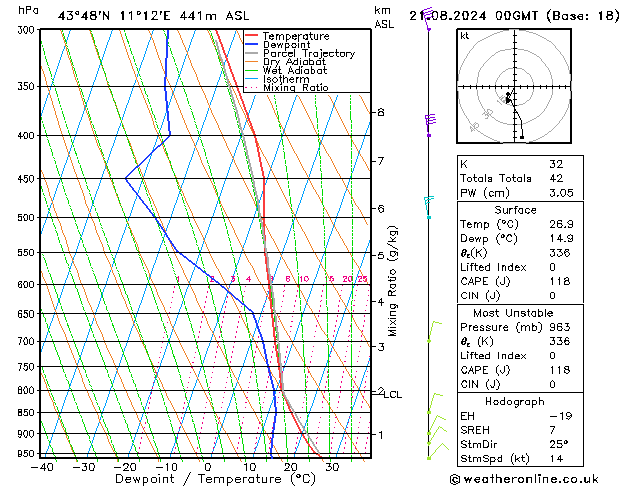Click the vertical Mixing Ratio (g/kg) label
This screenshot has width=629, height=486.
coord(392,281)
